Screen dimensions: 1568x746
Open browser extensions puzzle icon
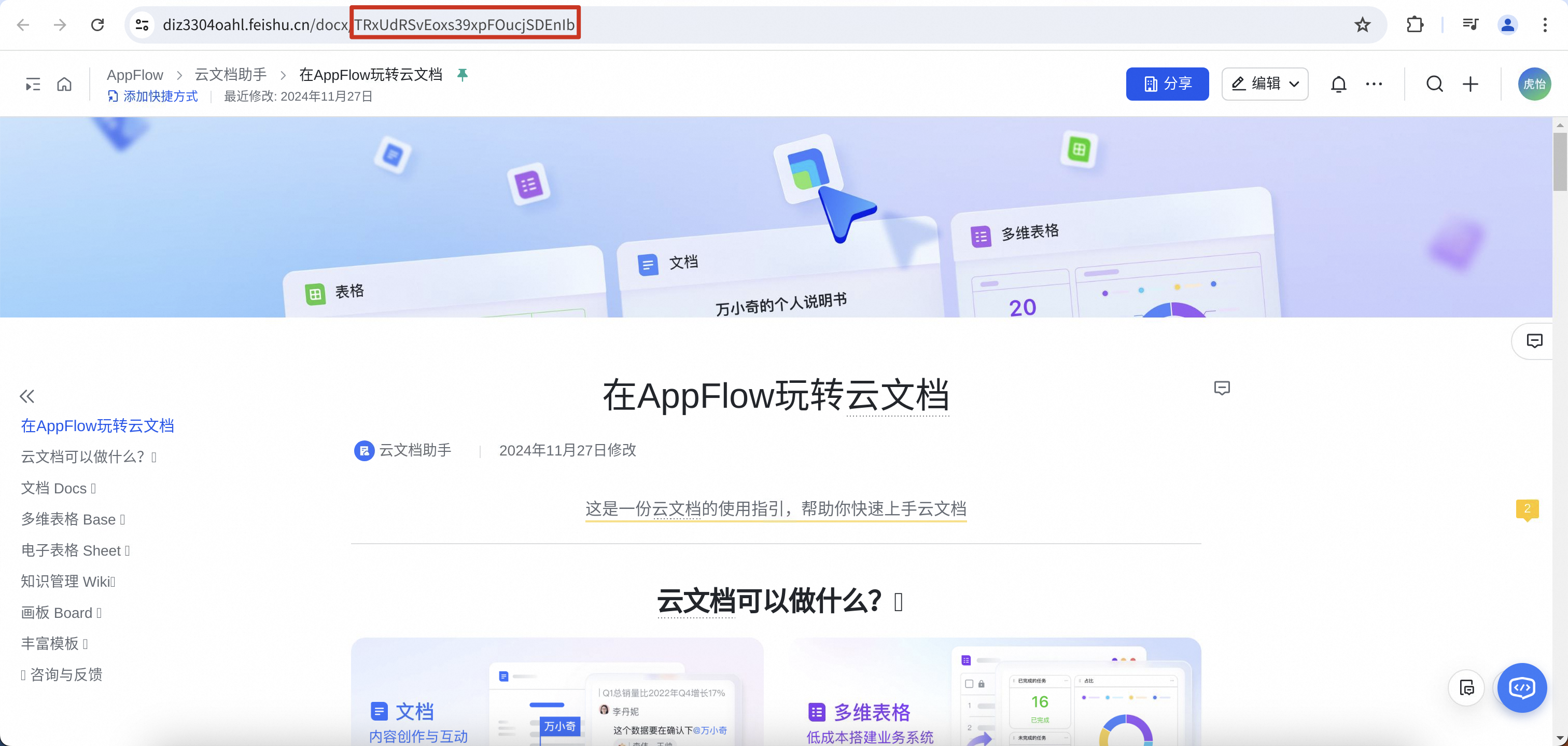click(1415, 25)
